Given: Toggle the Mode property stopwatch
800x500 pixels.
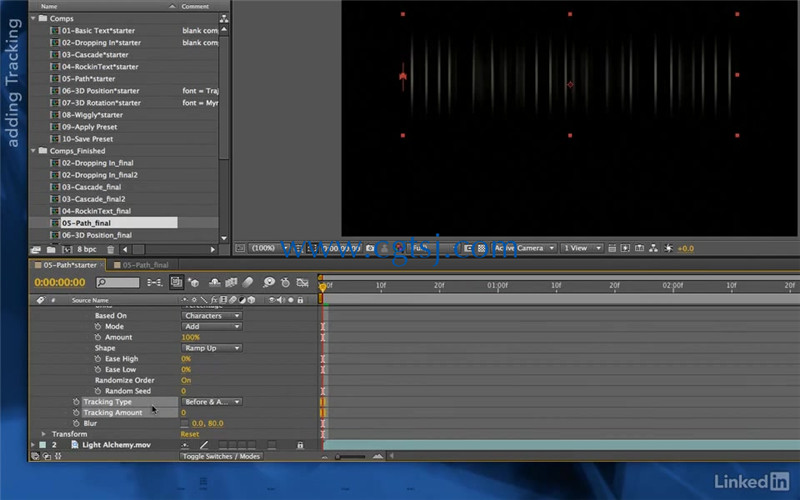Looking at the screenshot, I should [97, 327].
